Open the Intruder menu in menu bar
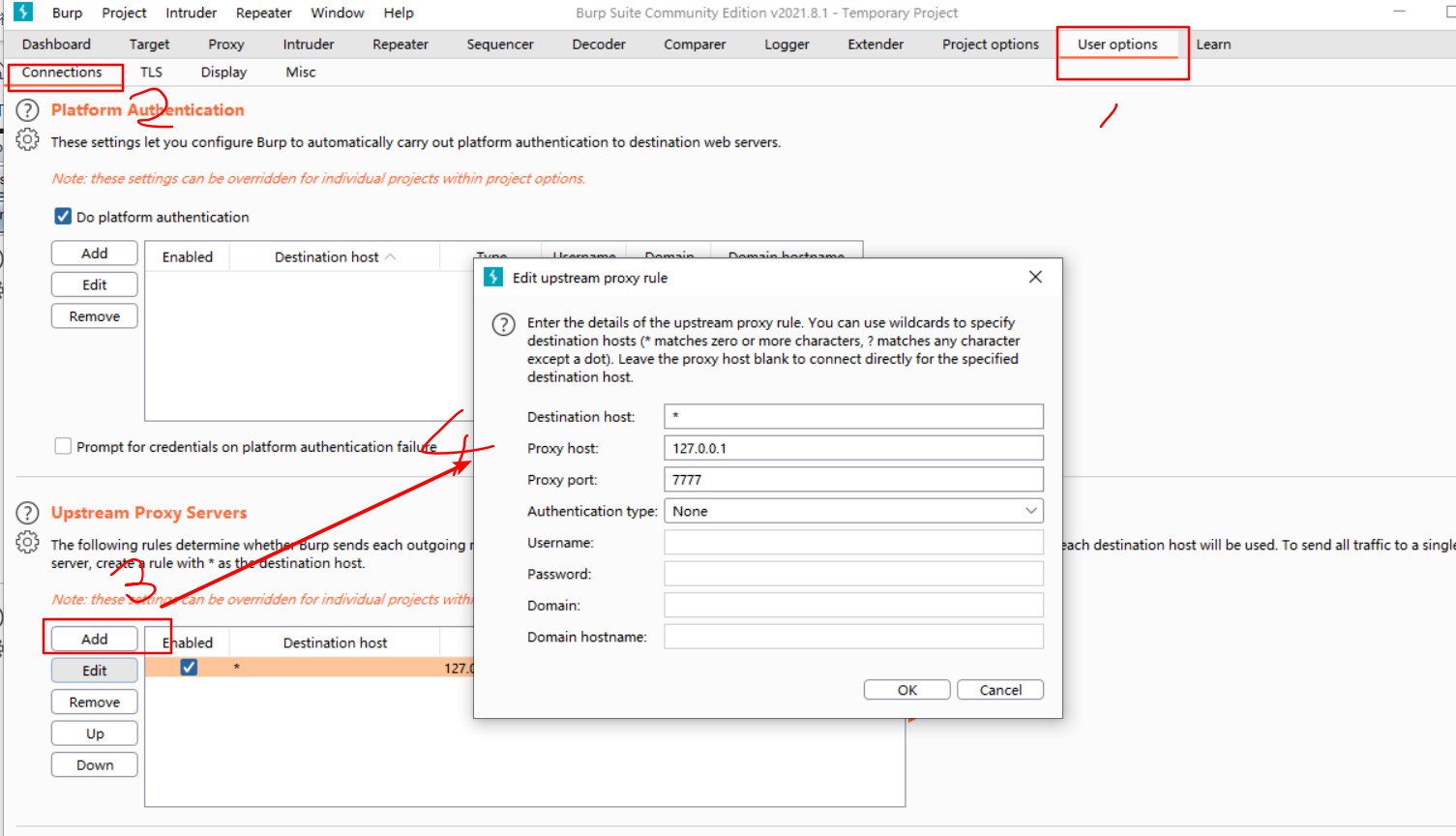This screenshot has width=1456, height=836. [x=191, y=13]
